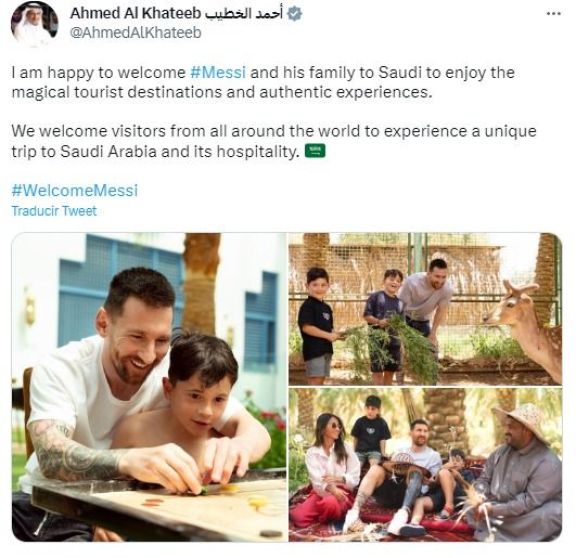This screenshot has height=558, width=576.
Task: Open the three-dot more options menu
Action: point(554,14)
